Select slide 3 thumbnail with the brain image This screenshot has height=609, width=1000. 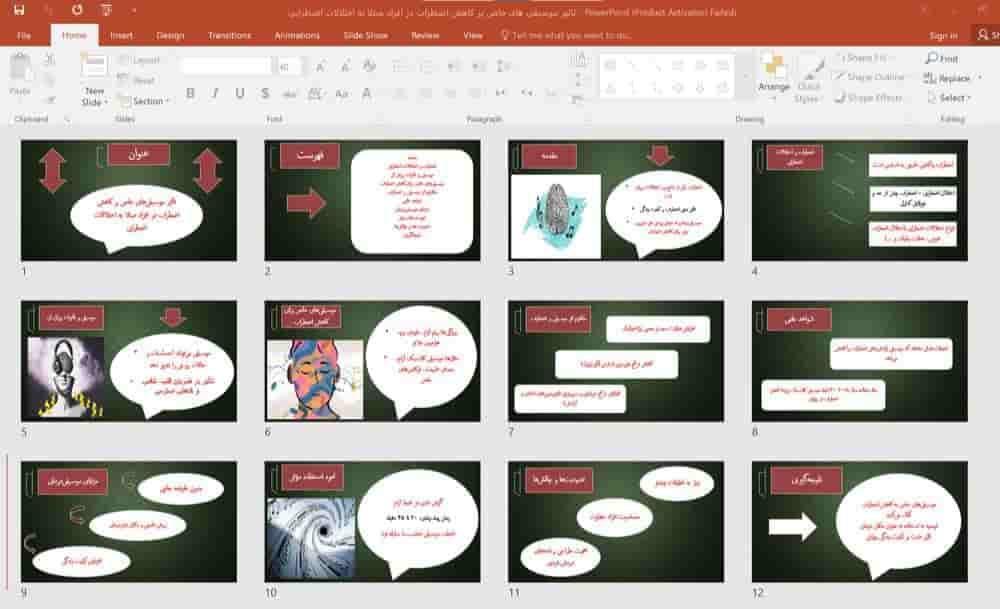pos(616,200)
